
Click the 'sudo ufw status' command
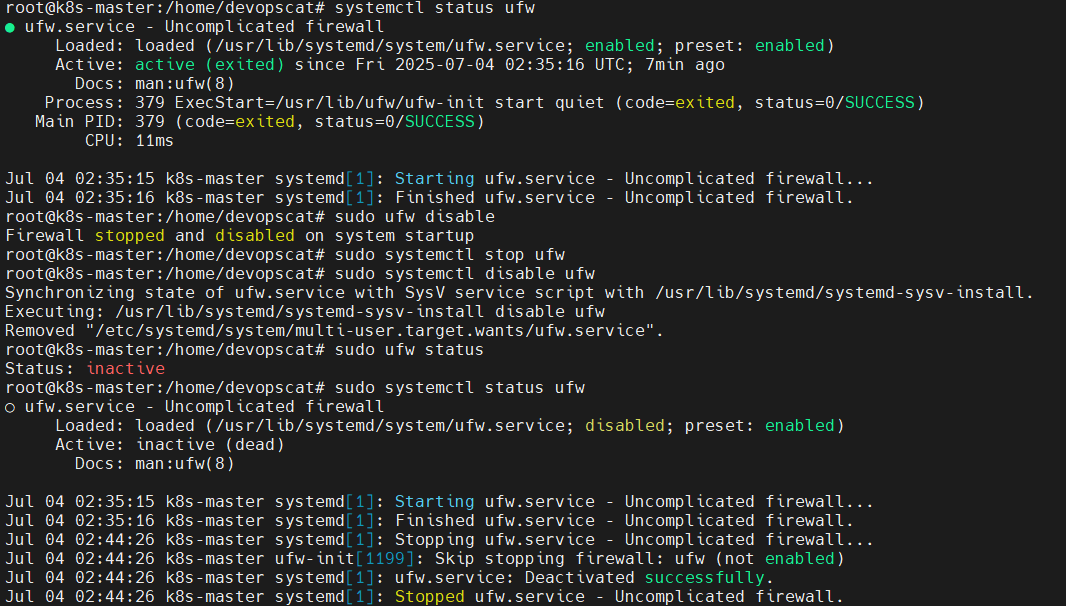[409, 350]
